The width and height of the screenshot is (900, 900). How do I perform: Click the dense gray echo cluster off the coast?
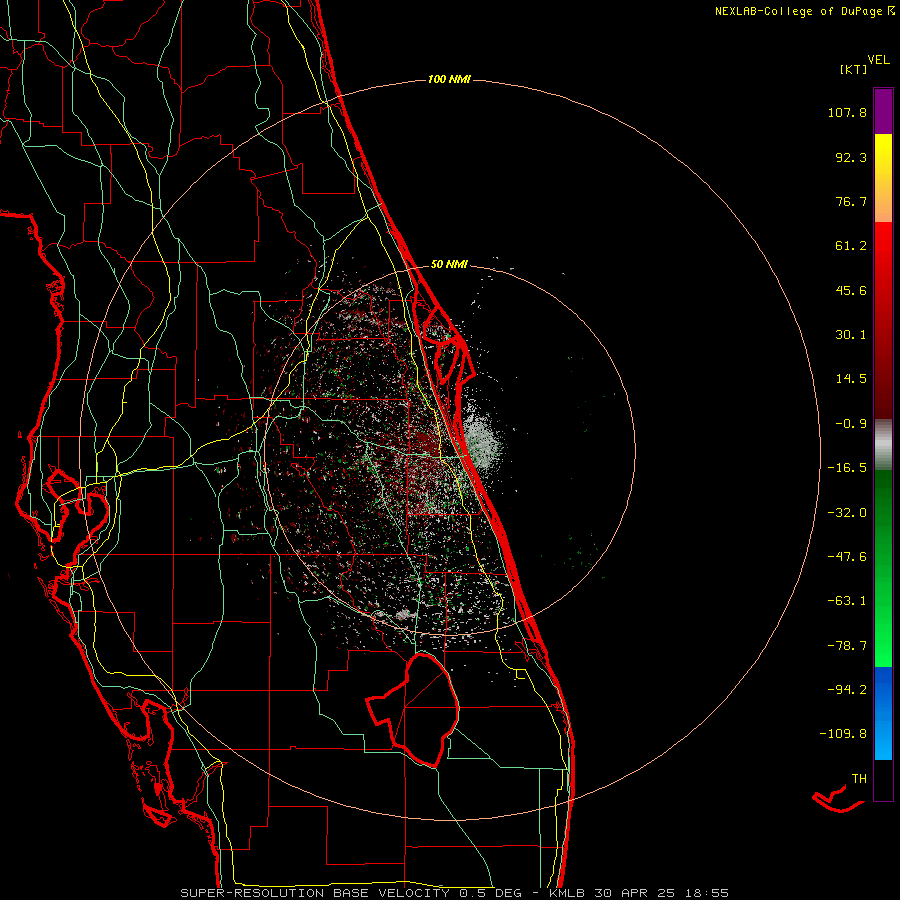click(x=482, y=442)
